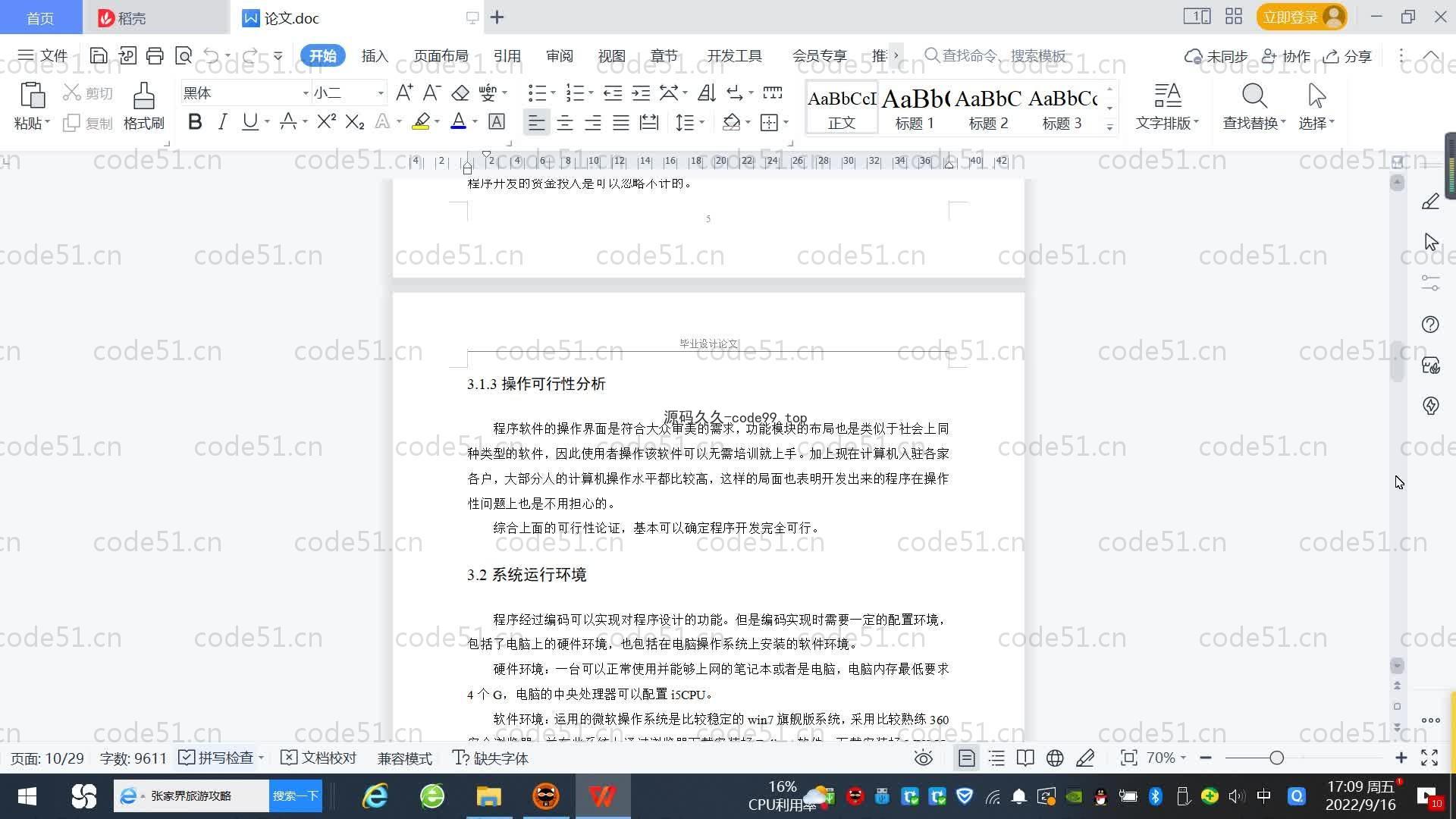Click the 搜索一下 button in taskbar
Image resolution: width=1456 pixels, height=819 pixels.
click(296, 795)
